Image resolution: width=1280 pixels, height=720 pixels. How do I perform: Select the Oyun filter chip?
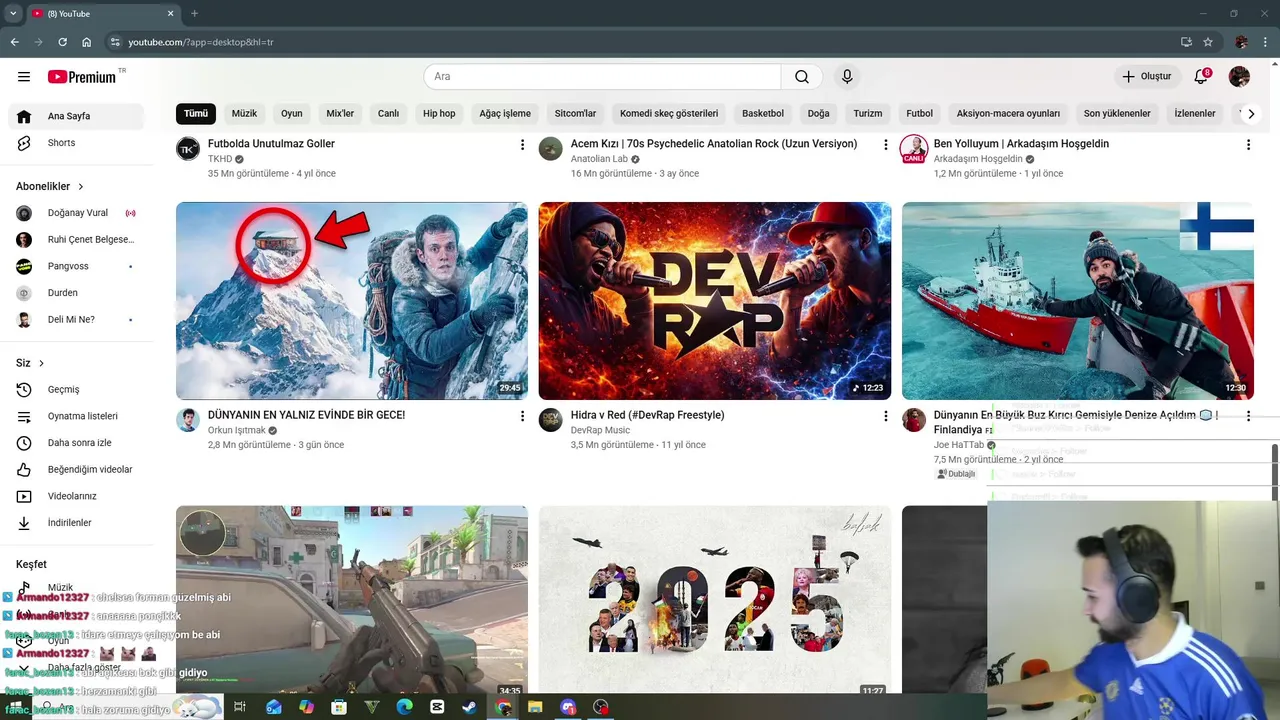(292, 113)
